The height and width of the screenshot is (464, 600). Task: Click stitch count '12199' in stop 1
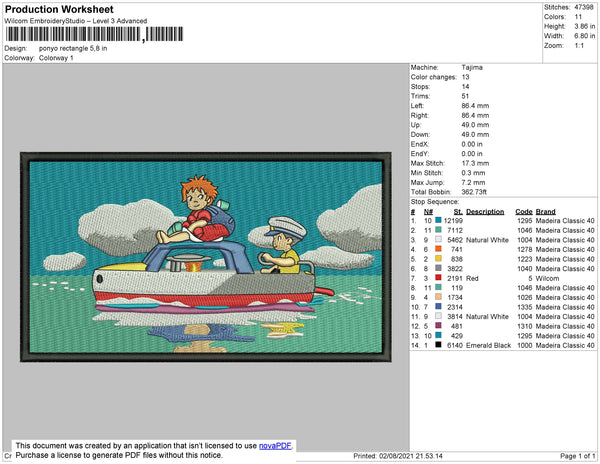[x=453, y=221]
